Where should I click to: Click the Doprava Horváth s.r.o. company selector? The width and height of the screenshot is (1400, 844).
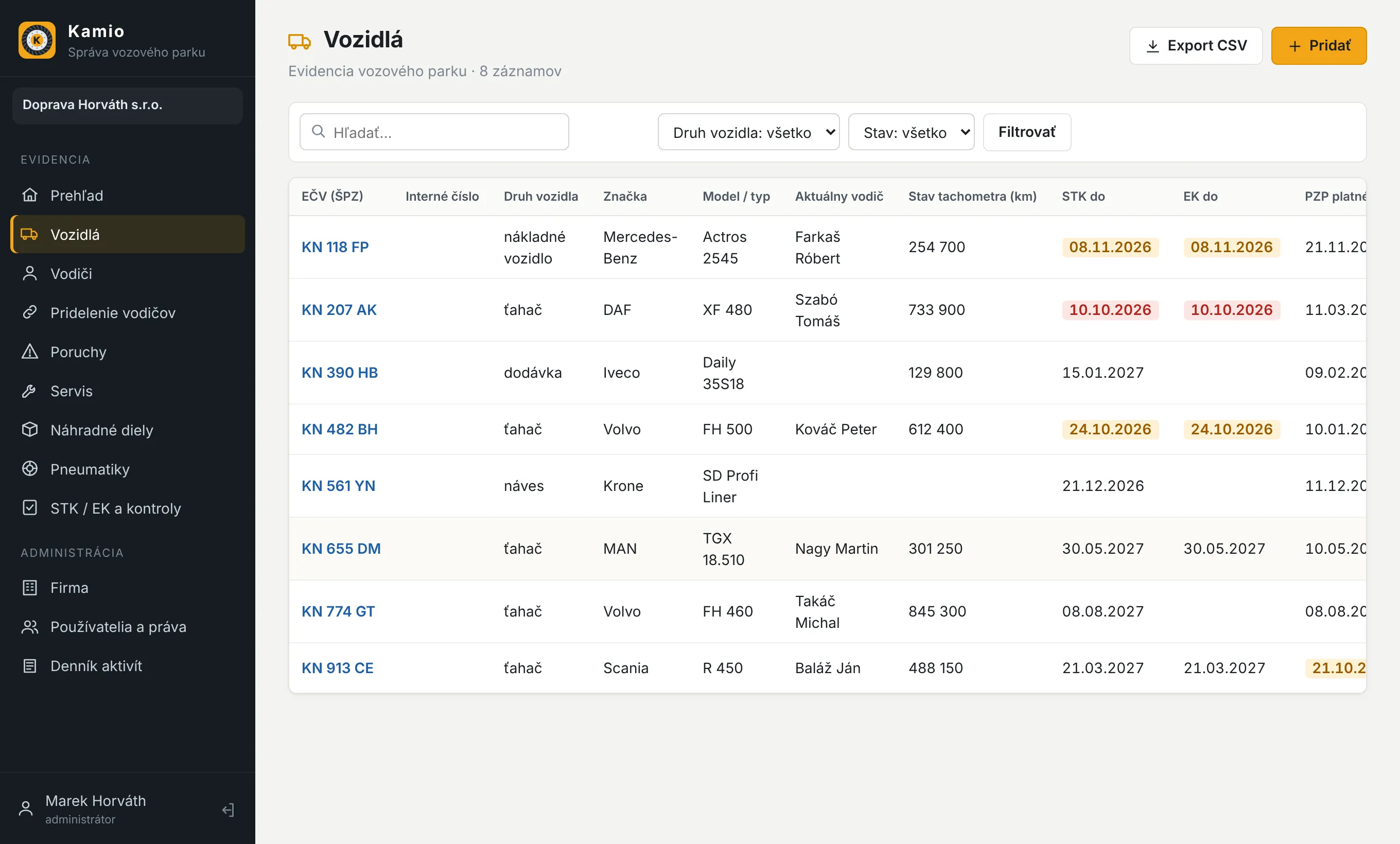(128, 105)
